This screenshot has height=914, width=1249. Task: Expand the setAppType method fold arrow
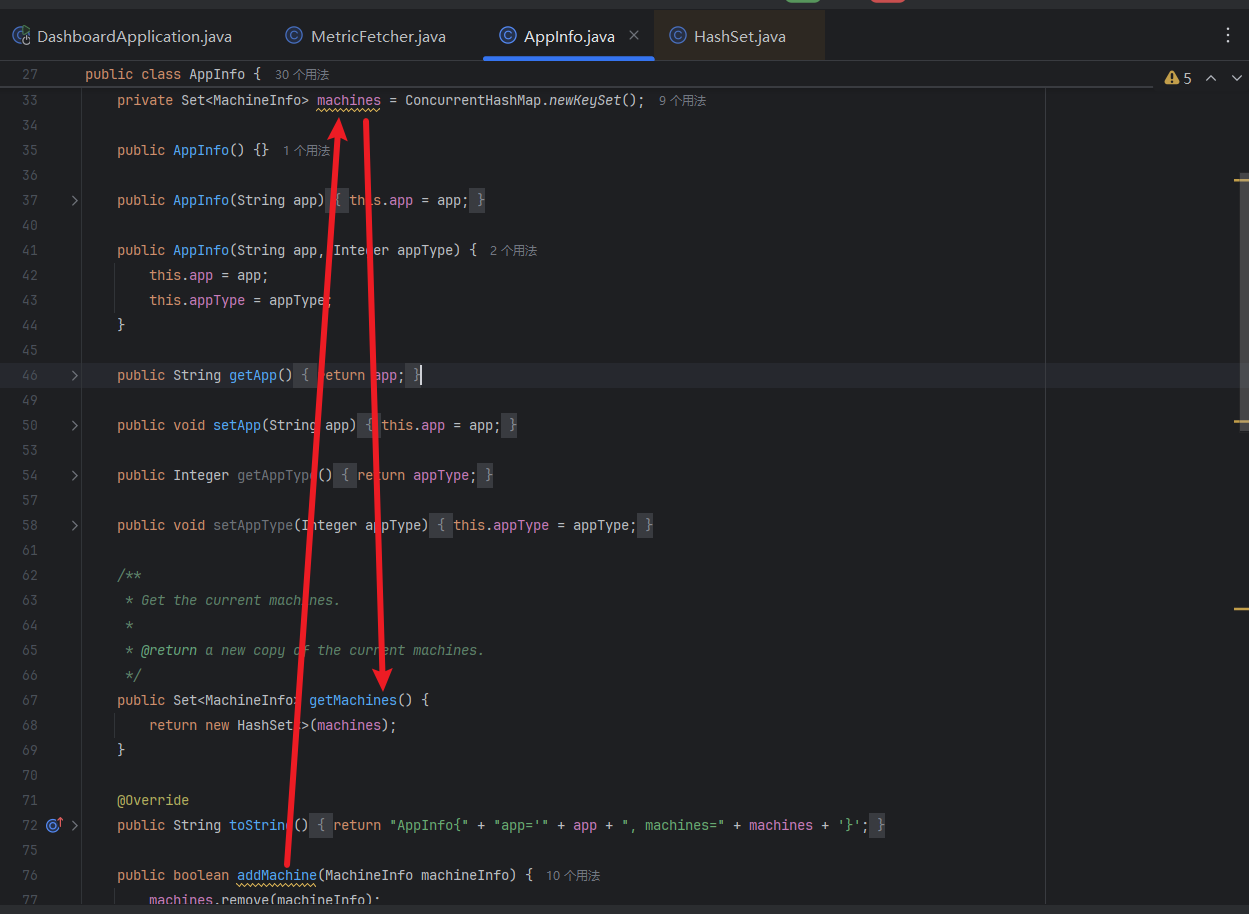(x=74, y=525)
